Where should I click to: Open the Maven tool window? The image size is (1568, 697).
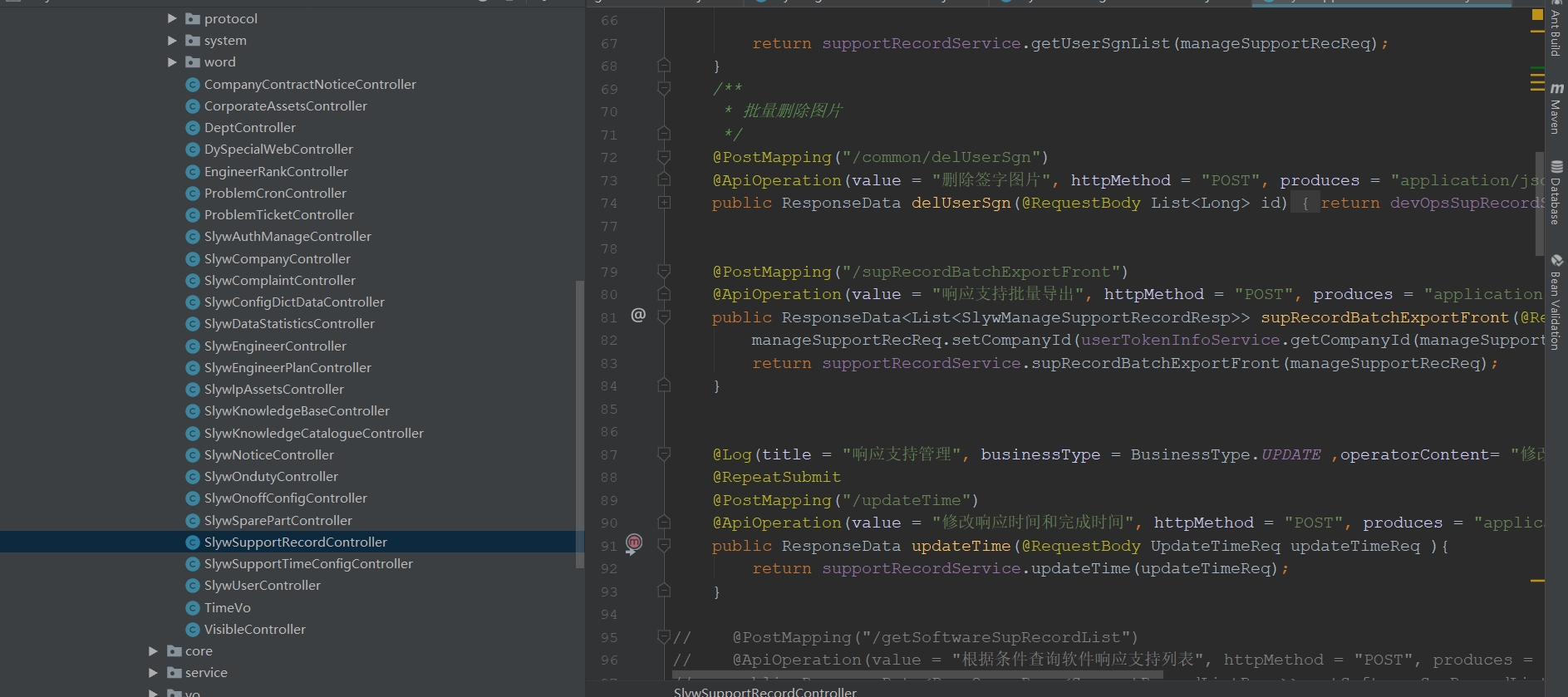(1556, 108)
